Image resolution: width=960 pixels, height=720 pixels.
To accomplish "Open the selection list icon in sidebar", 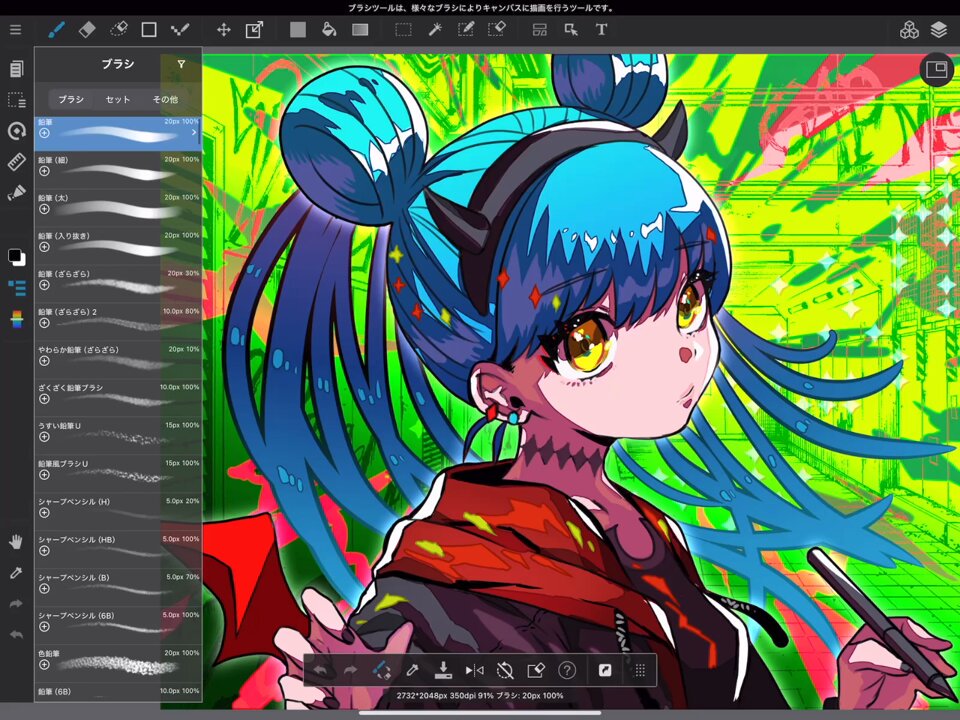I will point(17,100).
